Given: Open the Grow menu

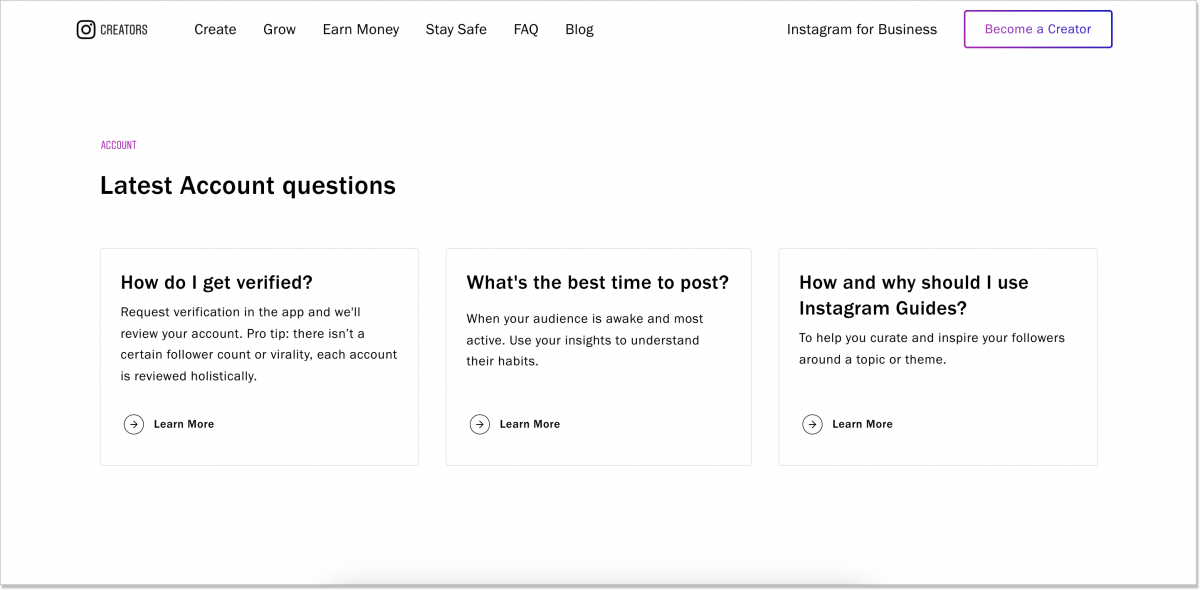Looking at the screenshot, I should tap(279, 29).
